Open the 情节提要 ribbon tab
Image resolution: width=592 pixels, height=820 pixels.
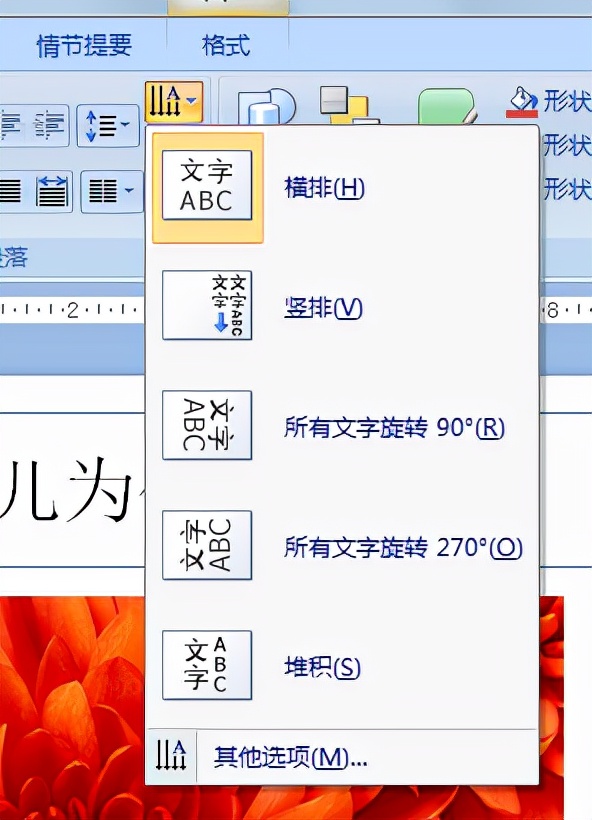coord(84,44)
